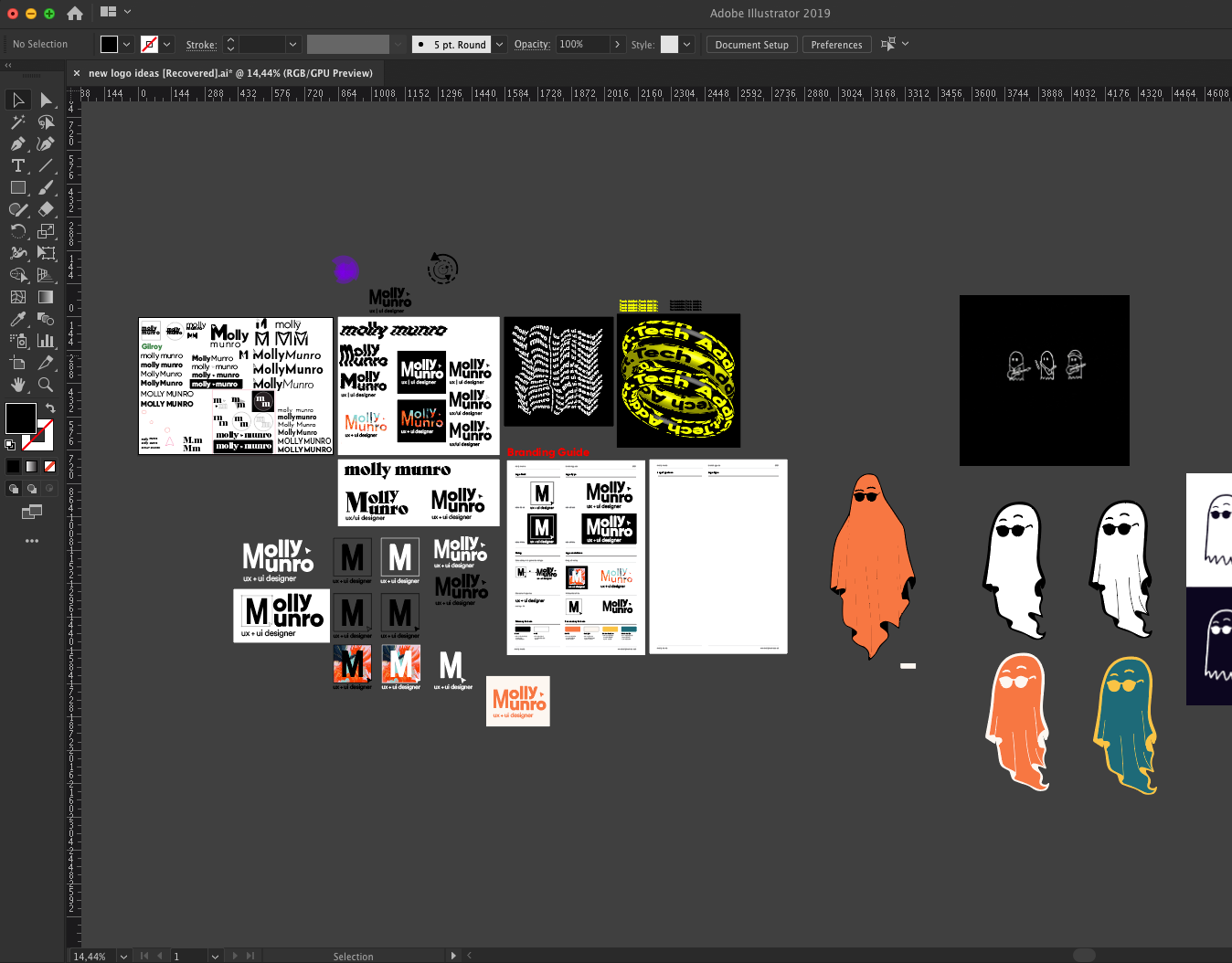Open the Edit Toolbar three-dots menu
This screenshot has height=963, width=1232.
click(x=32, y=541)
